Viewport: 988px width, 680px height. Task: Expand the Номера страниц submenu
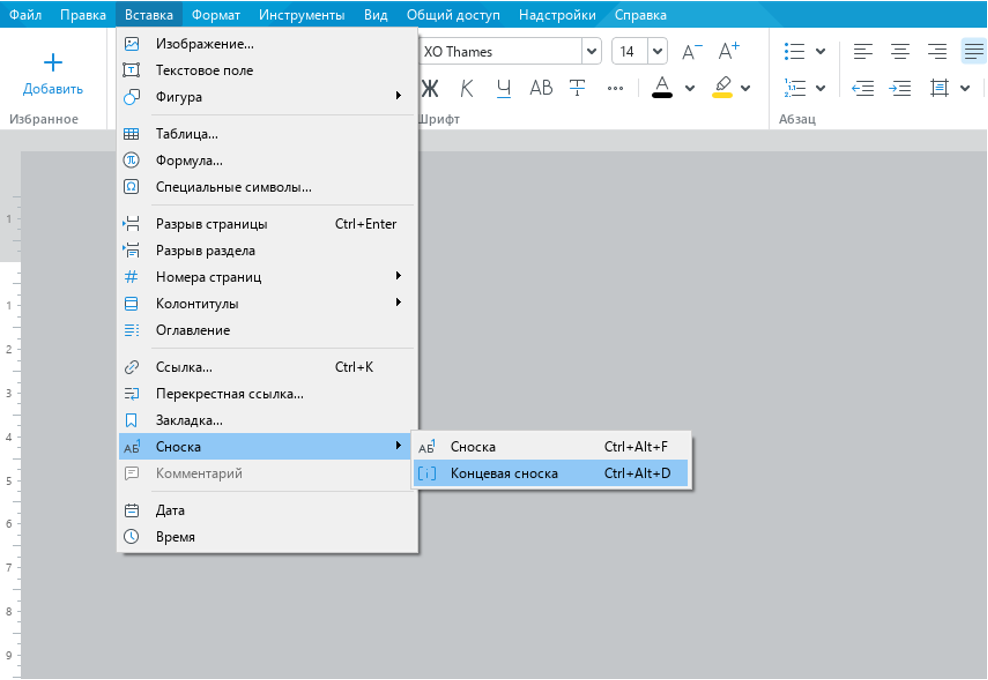(267, 277)
